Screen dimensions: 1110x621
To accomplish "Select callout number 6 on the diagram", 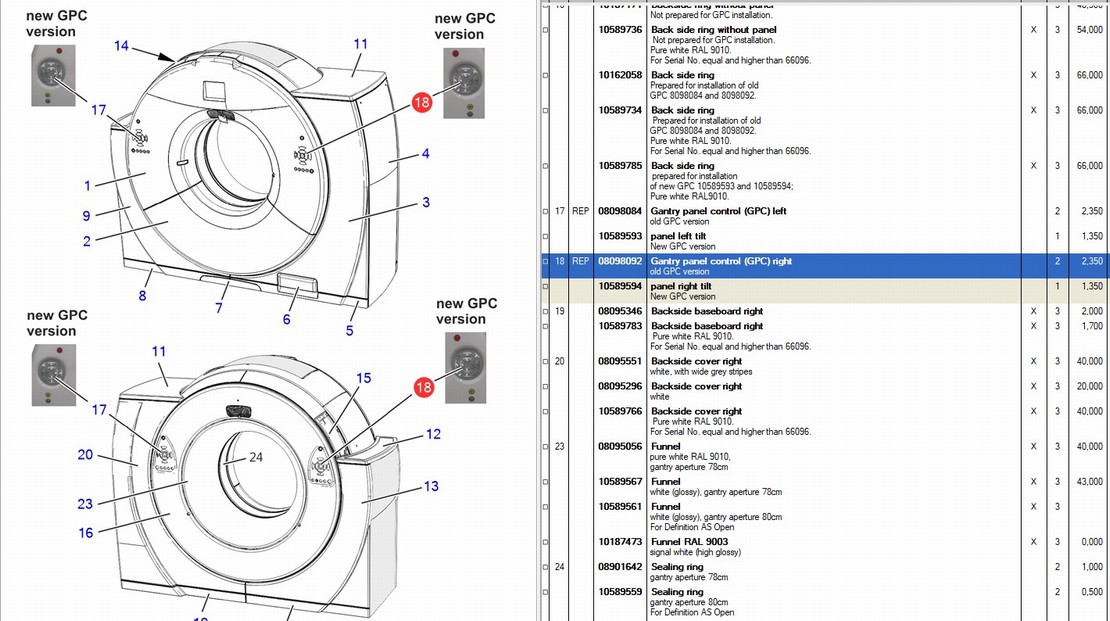I will pyautogui.click(x=287, y=319).
